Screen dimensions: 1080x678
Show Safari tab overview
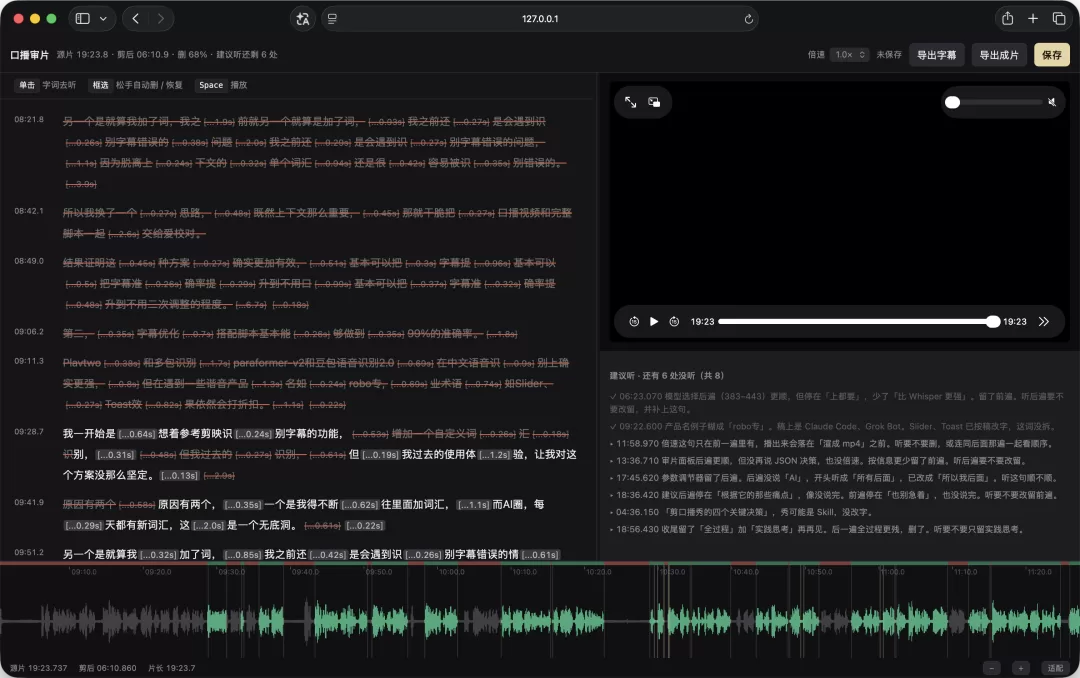coord(1059,19)
